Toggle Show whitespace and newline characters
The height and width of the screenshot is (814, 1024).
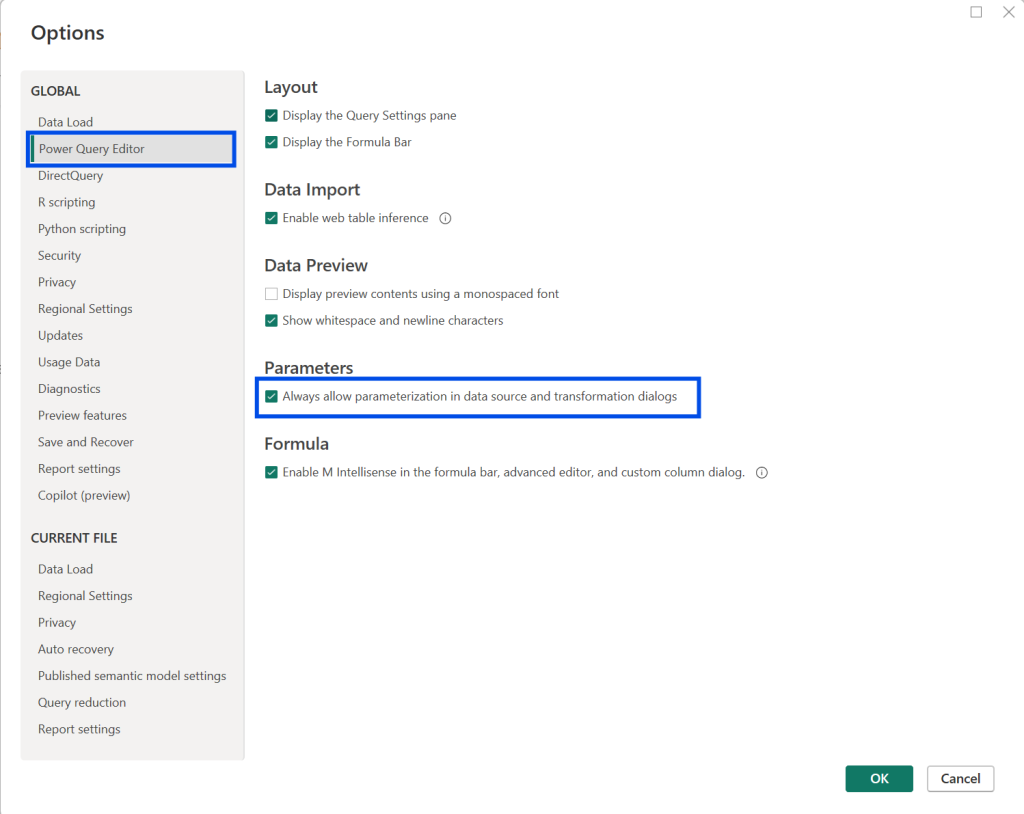point(271,321)
